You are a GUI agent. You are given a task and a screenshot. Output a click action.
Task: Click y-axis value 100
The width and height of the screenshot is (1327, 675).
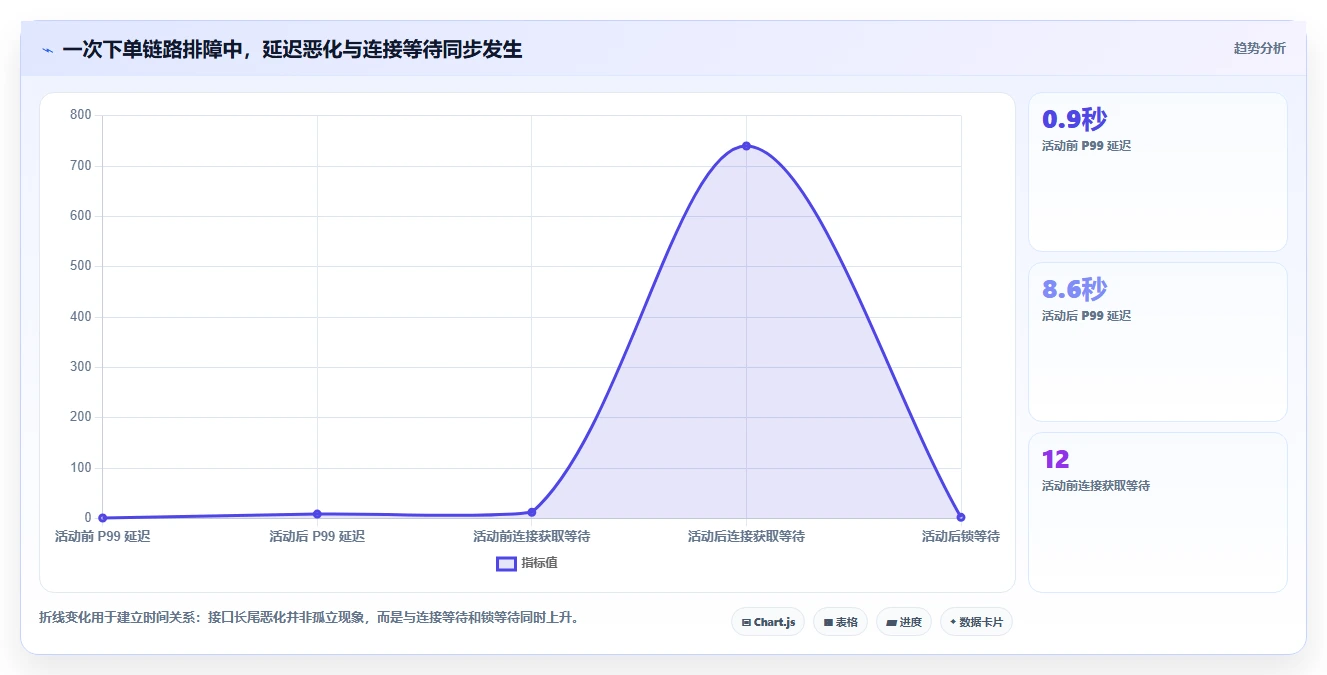81,468
